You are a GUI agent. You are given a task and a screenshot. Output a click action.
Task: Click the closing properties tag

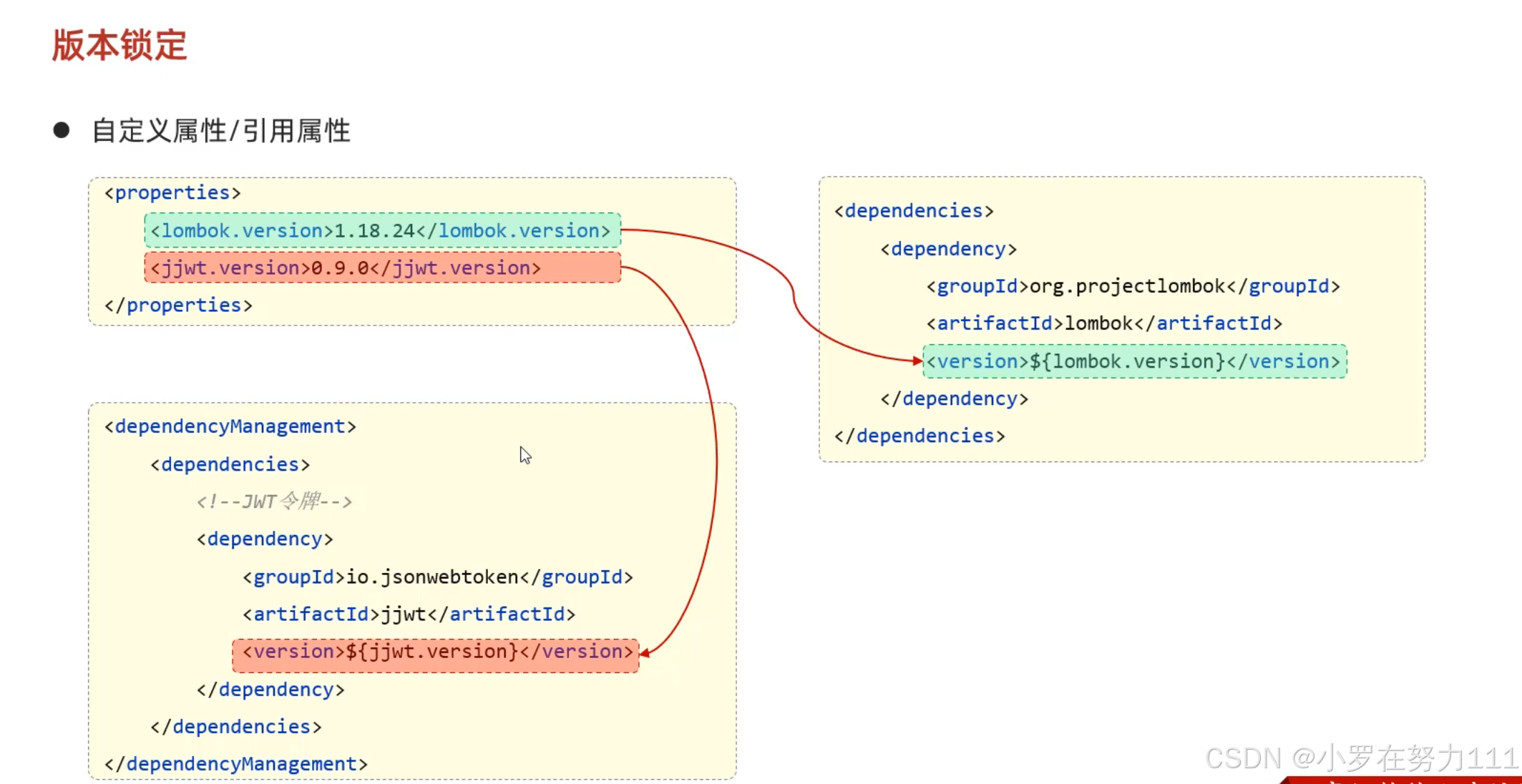pos(178,305)
